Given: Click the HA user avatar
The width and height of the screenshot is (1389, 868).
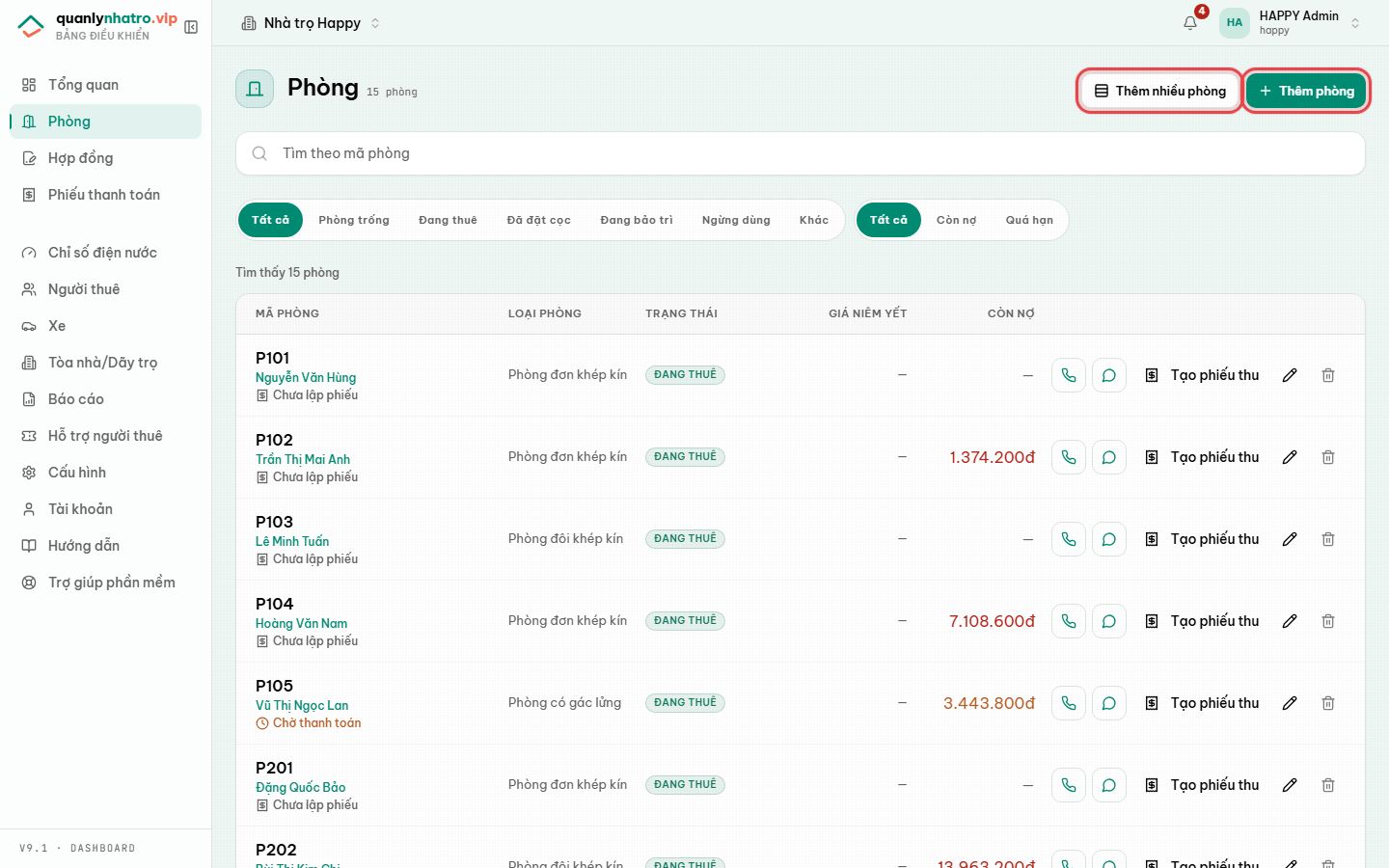Looking at the screenshot, I should tap(1235, 23).
